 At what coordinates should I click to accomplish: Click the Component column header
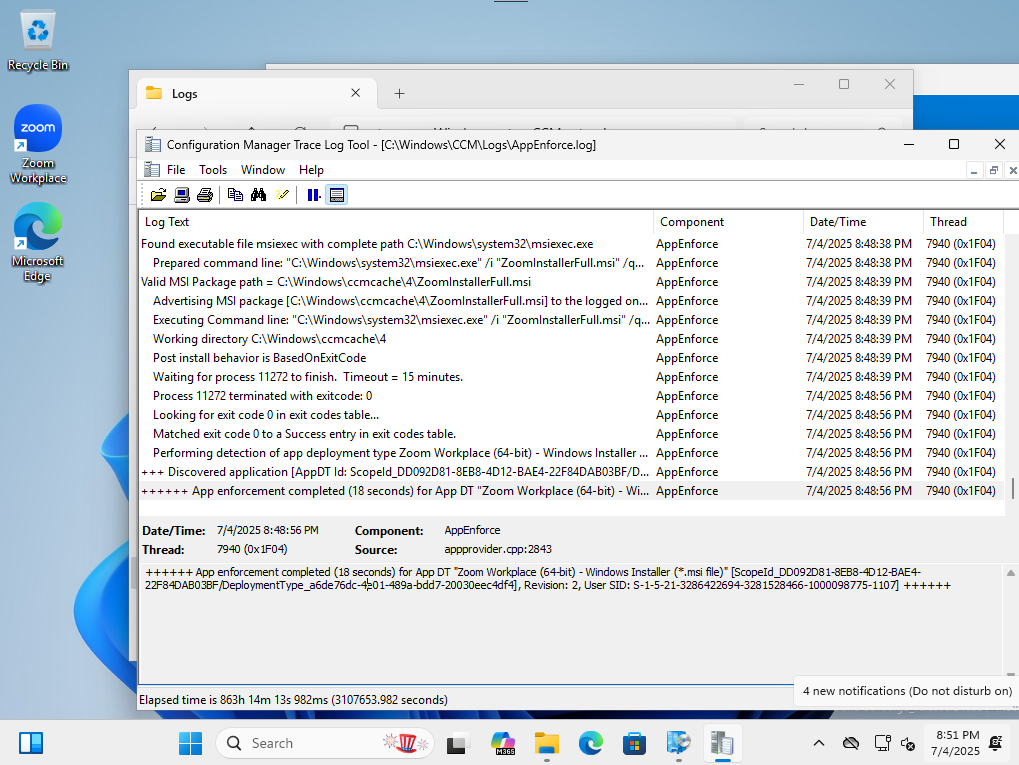tap(728, 222)
